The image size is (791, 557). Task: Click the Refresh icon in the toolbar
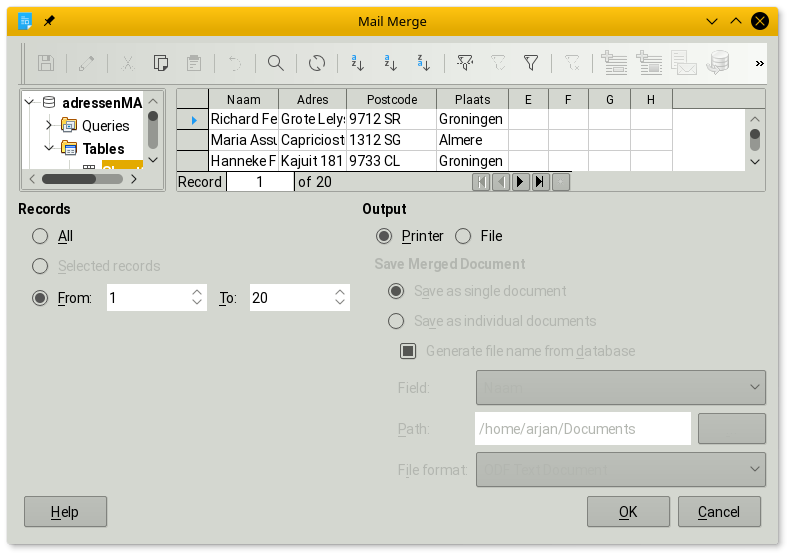pos(317,63)
